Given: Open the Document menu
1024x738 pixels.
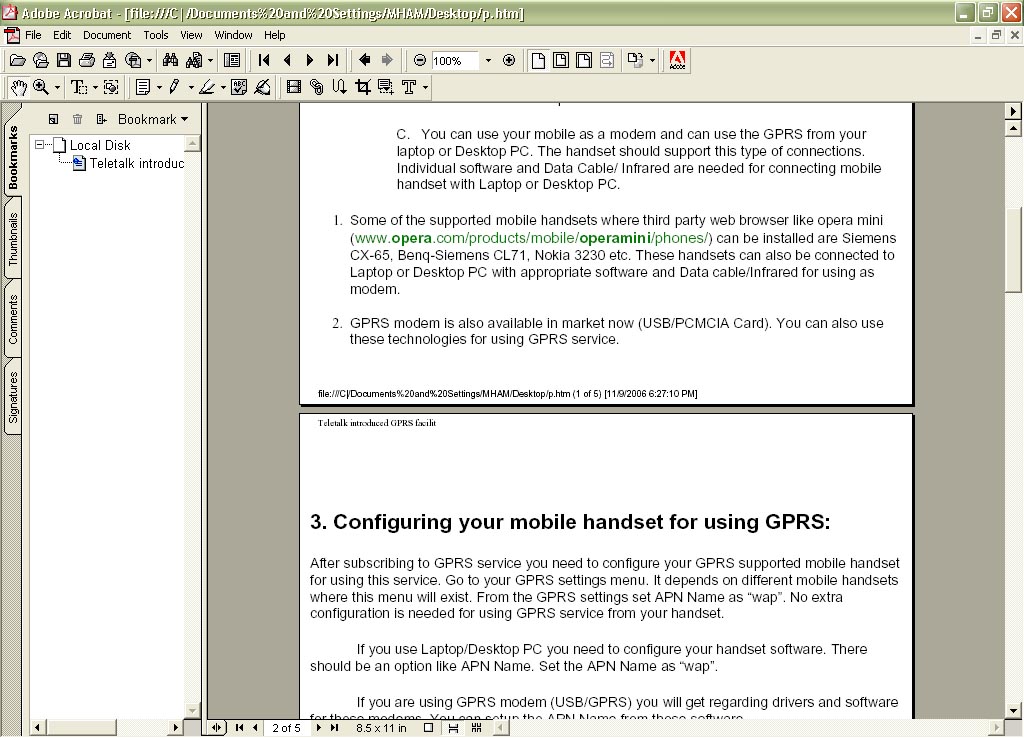Looking at the screenshot, I should (x=107, y=35).
